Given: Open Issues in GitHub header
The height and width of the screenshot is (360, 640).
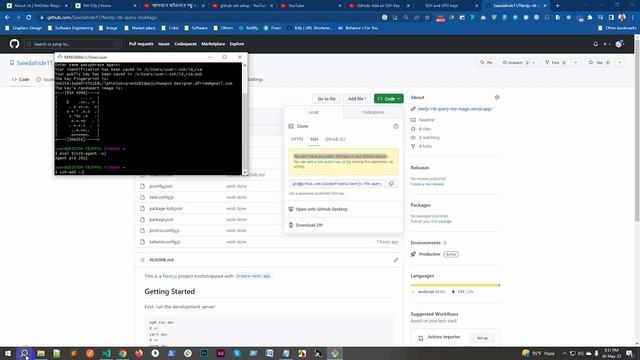Looking at the screenshot, I should (x=164, y=44).
